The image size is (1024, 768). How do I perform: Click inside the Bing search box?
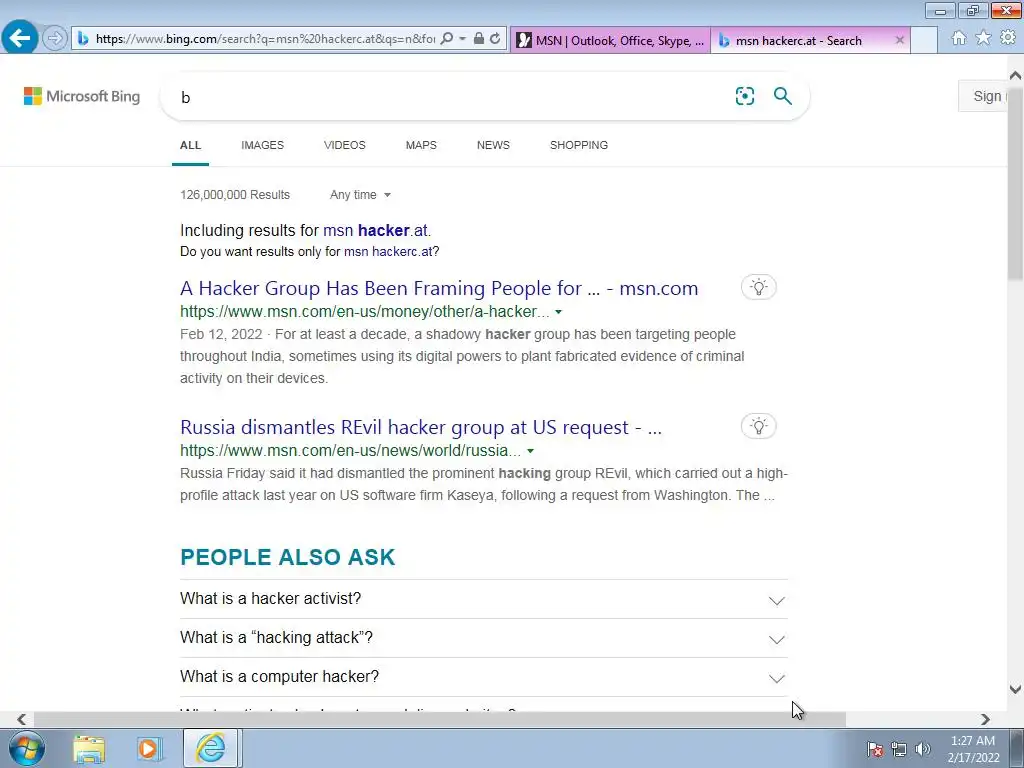tap(451, 97)
